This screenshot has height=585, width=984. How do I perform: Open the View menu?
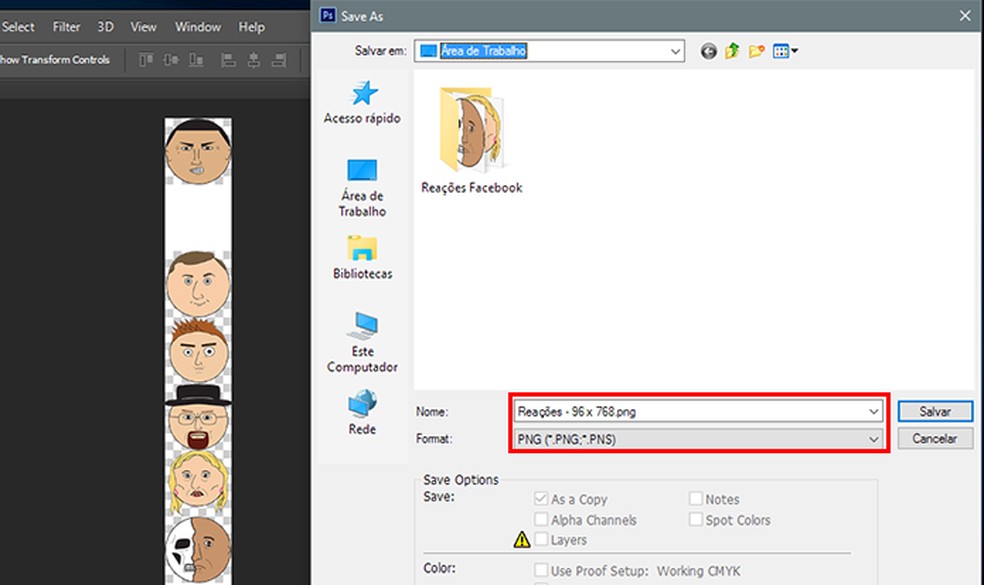pyautogui.click(x=143, y=27)
